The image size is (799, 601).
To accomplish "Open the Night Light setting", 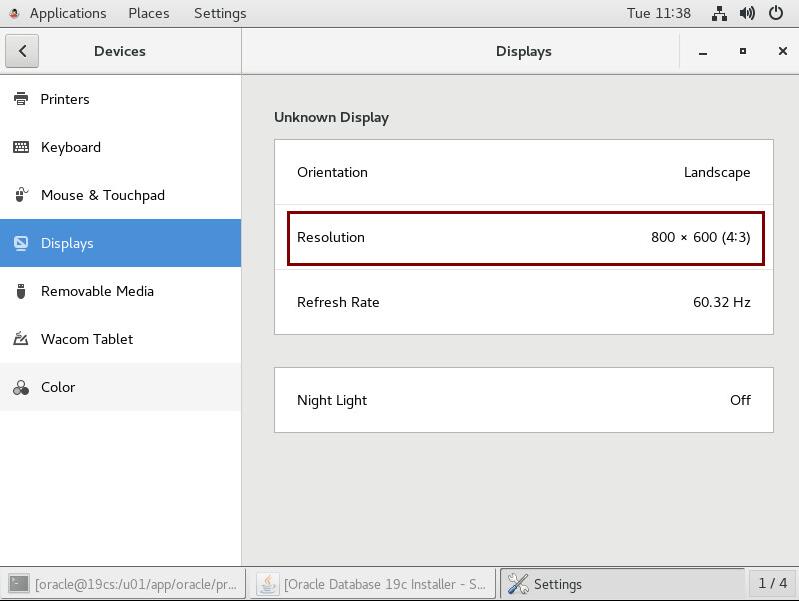I will tap(524, 400).
